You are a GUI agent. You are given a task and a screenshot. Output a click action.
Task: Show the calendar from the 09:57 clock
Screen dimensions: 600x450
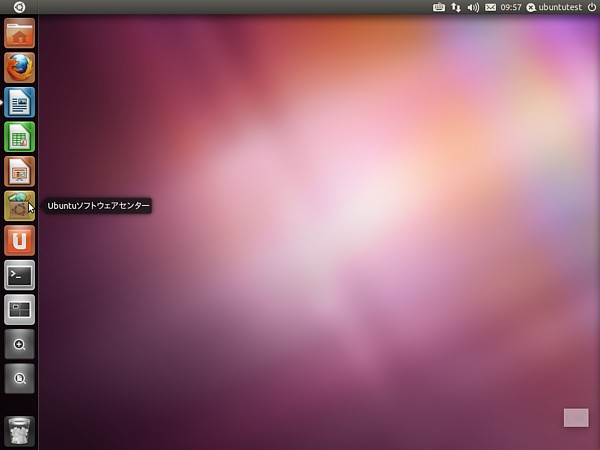coord(511,7)
